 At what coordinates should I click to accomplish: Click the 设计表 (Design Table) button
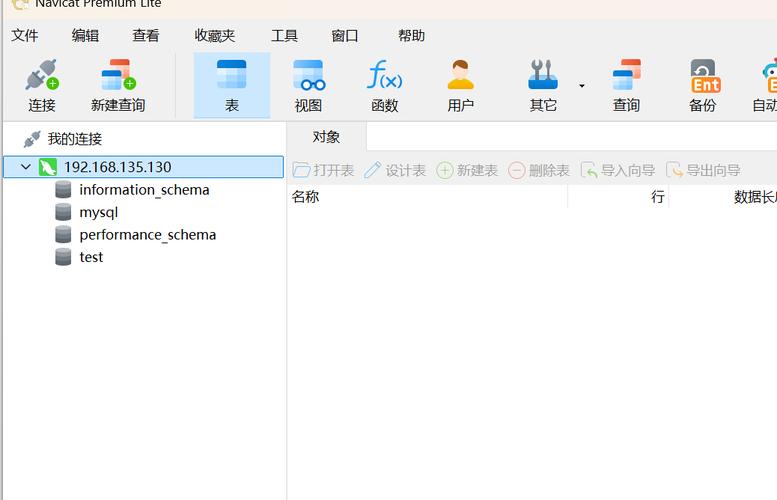pyautogui.click(x=395, y=170)
